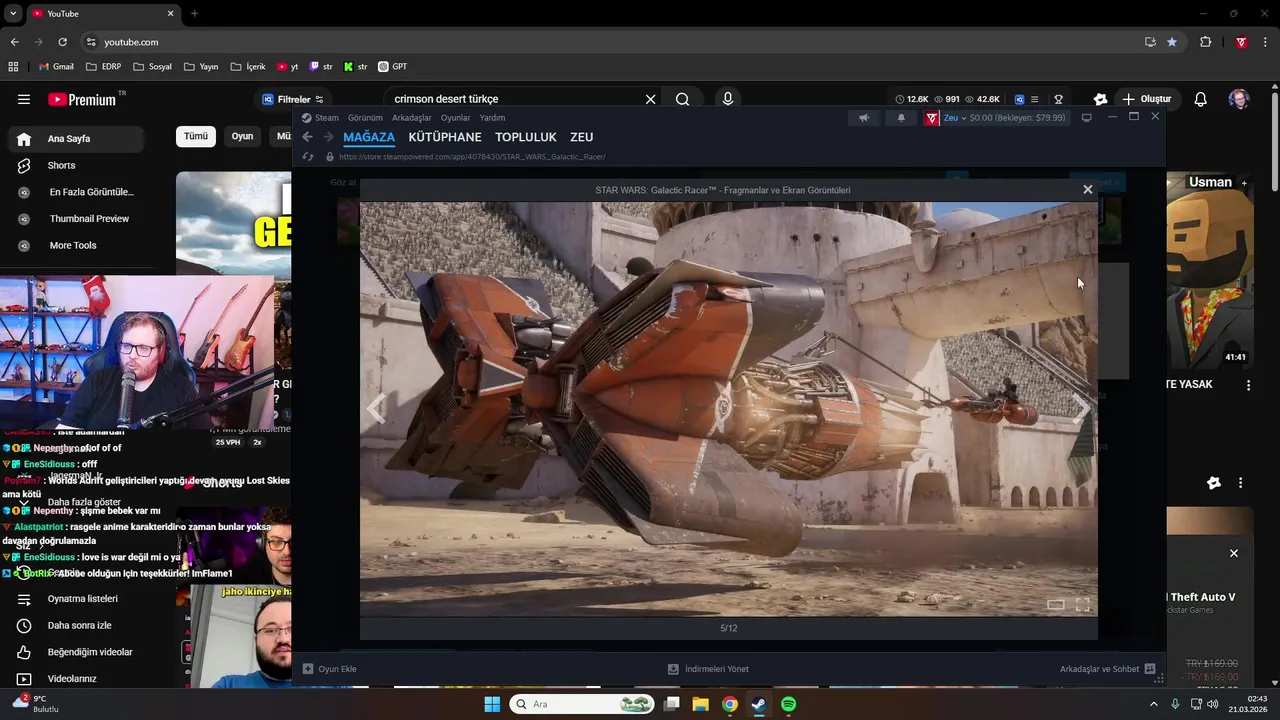Open Beğendiğim videolar in YouTube sidebar

(x=76, y=652)
